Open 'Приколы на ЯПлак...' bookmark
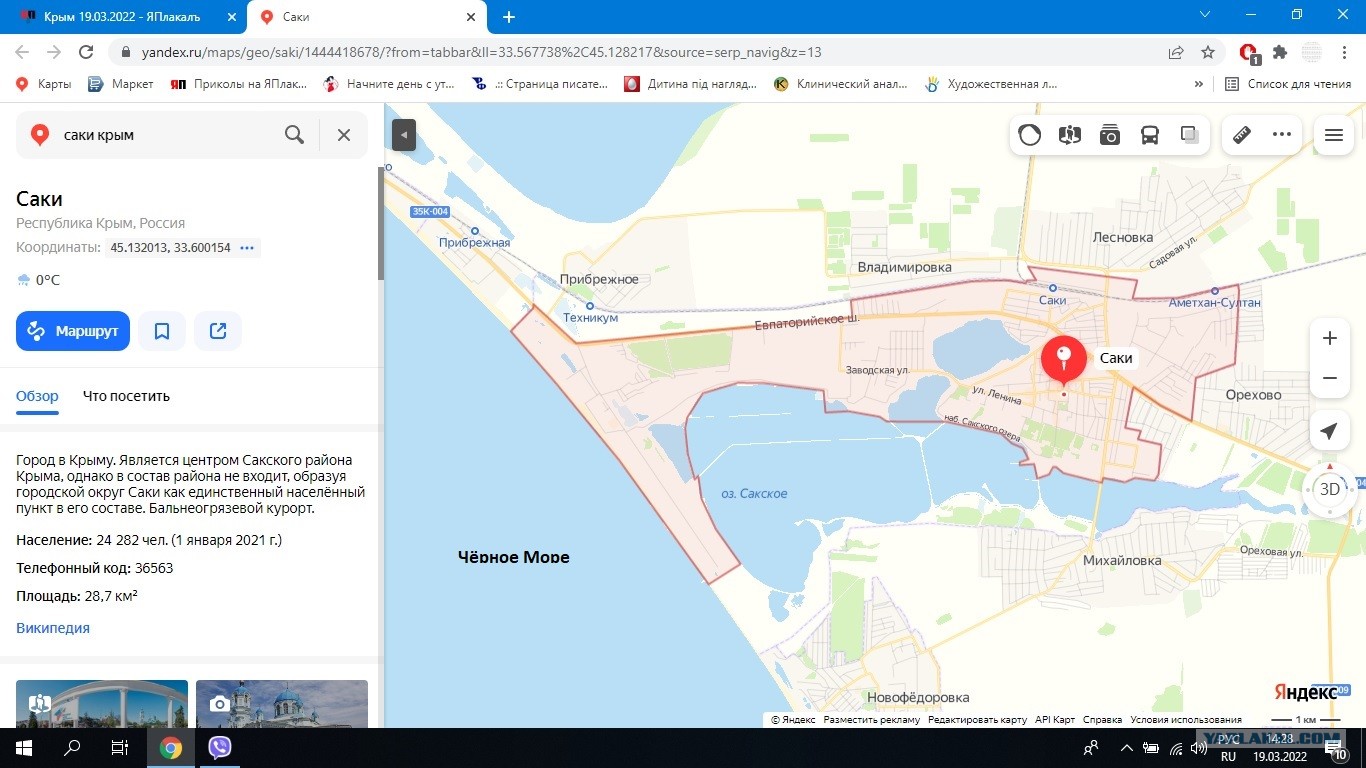 239,84
